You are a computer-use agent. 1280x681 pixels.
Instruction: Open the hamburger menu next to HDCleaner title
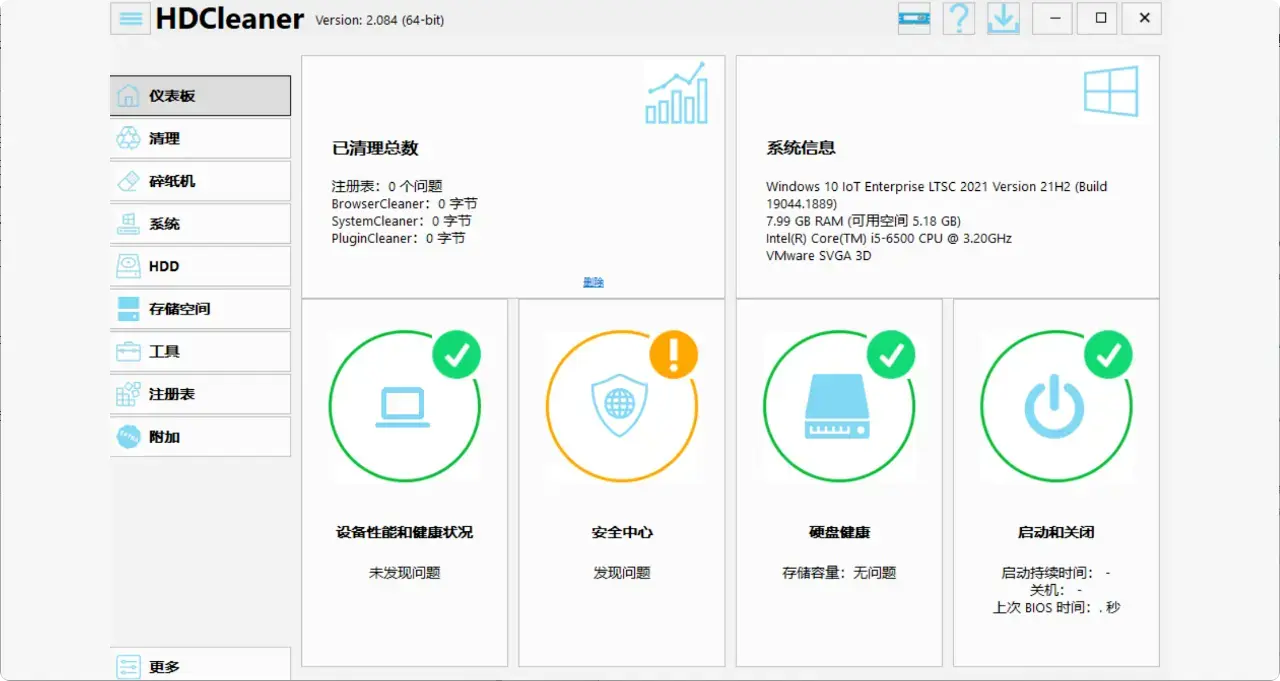(130, 18)
